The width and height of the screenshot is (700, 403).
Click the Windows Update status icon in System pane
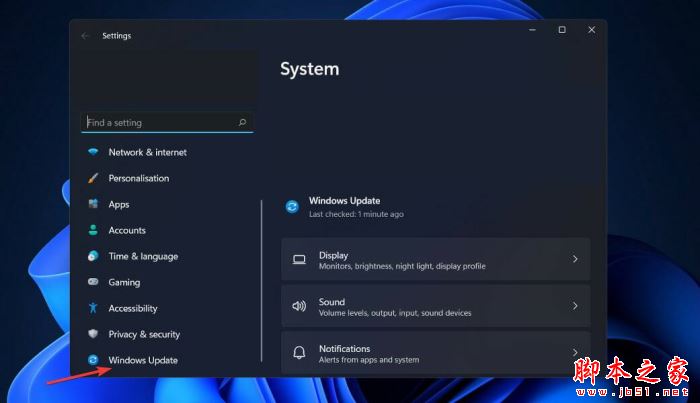(x=292, y=207)
